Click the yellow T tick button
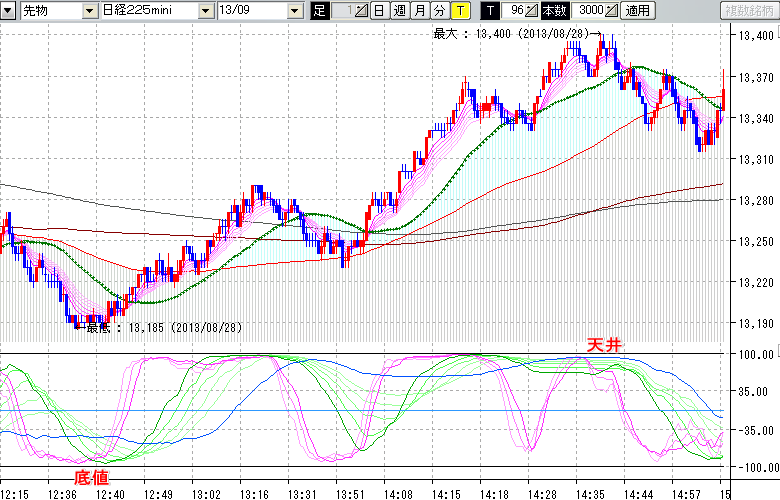780x500 pixels. coord(459,11)
